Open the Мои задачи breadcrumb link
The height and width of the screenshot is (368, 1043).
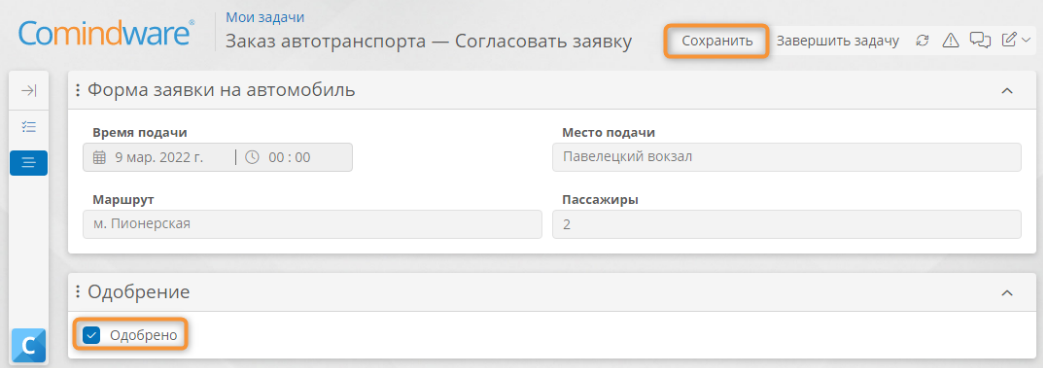(x=265, y=17)
